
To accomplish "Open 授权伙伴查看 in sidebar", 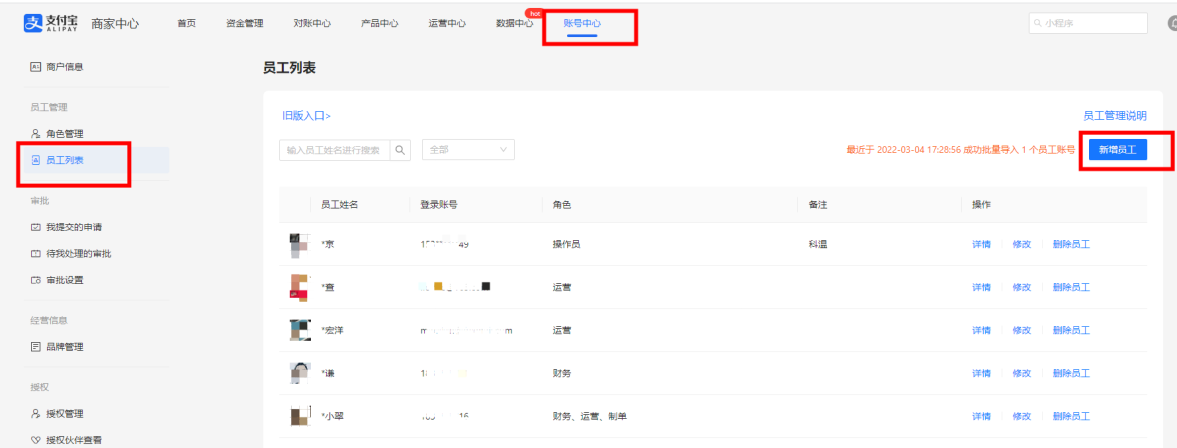I will pos(74,440).
